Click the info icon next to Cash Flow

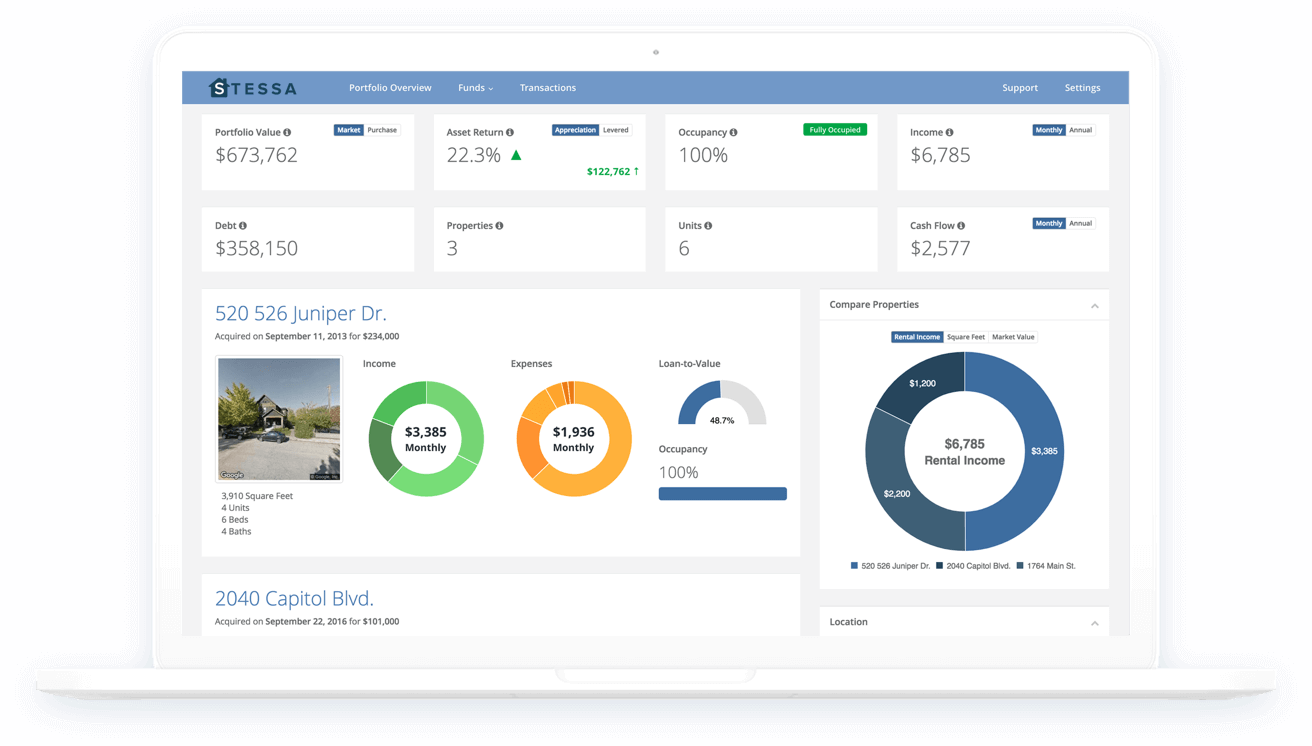[x=961, y=226]
